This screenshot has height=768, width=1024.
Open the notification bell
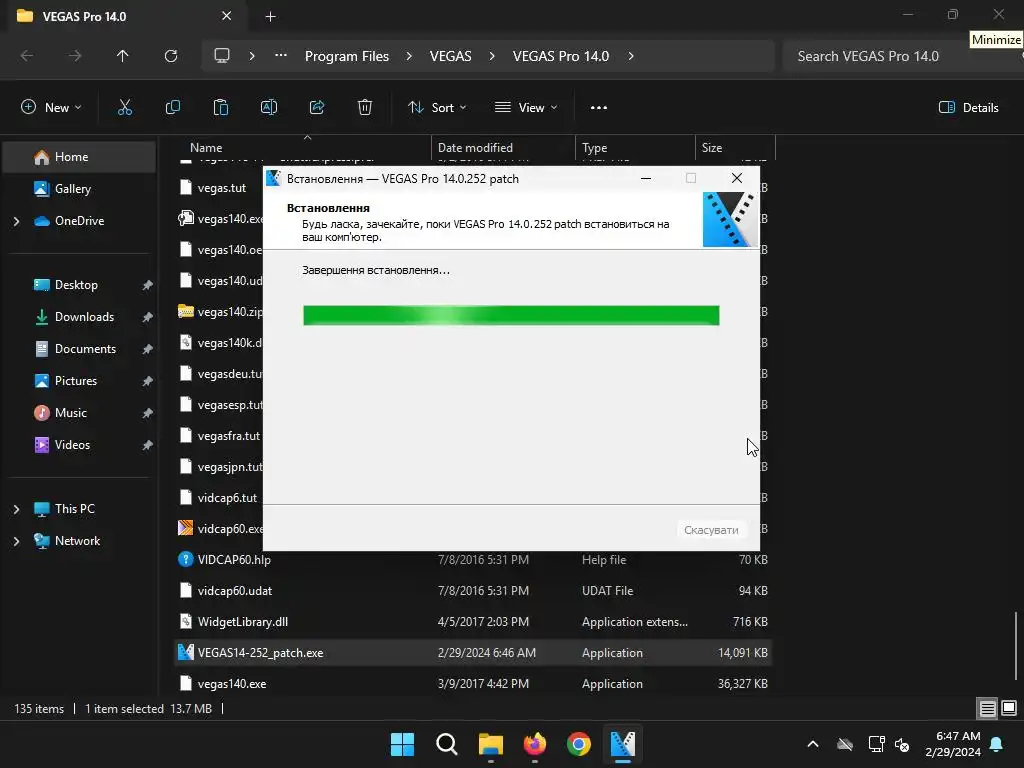click(x=997, y=744)
